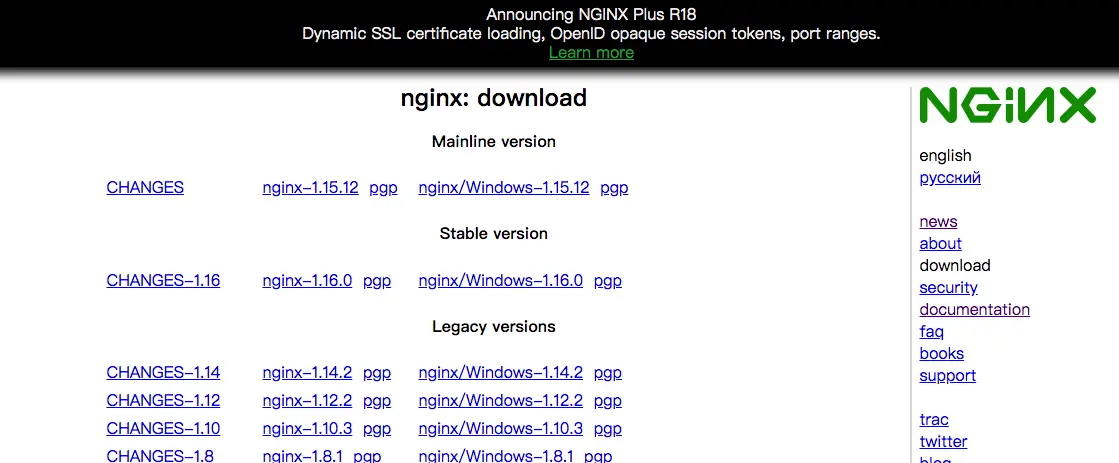This screenshot has width=1119, height=463.
Task: Open security page in sidebar
Action: pyautogui.click(x=948, y=288)
